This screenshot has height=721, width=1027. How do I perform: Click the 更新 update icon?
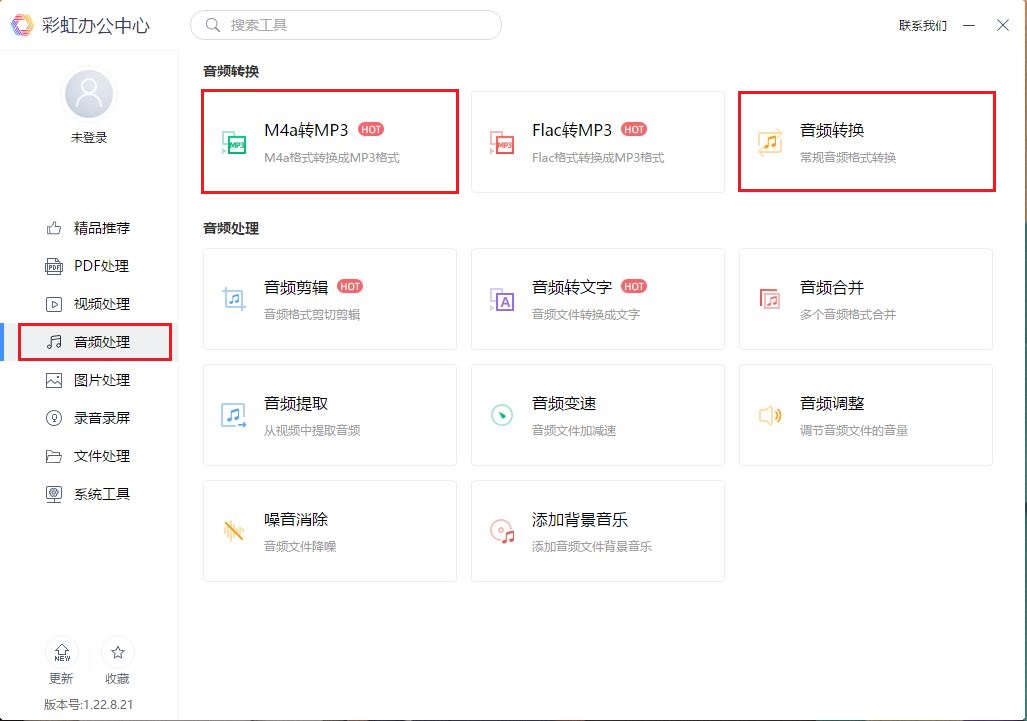tap(62, 653)
